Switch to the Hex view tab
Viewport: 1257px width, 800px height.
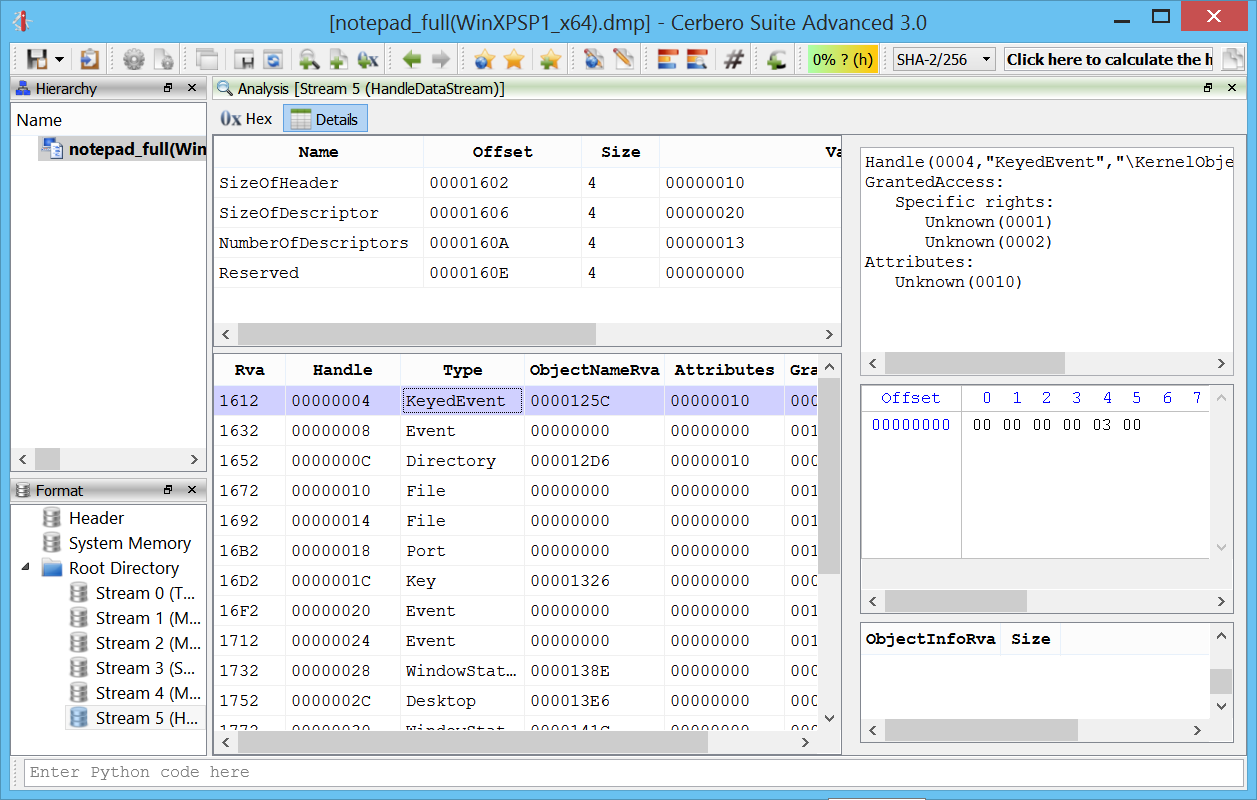[247, 119]
